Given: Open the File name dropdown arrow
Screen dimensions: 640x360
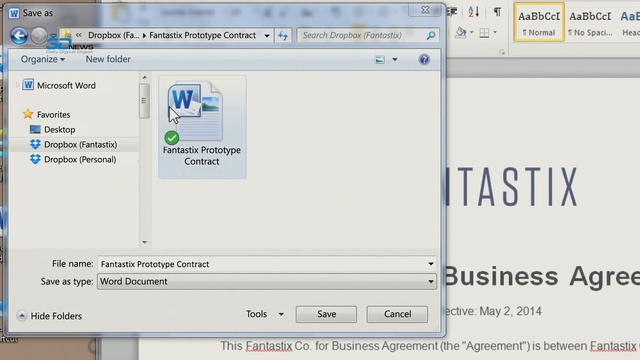Looking at the screenshot, I should click(431, 264).
